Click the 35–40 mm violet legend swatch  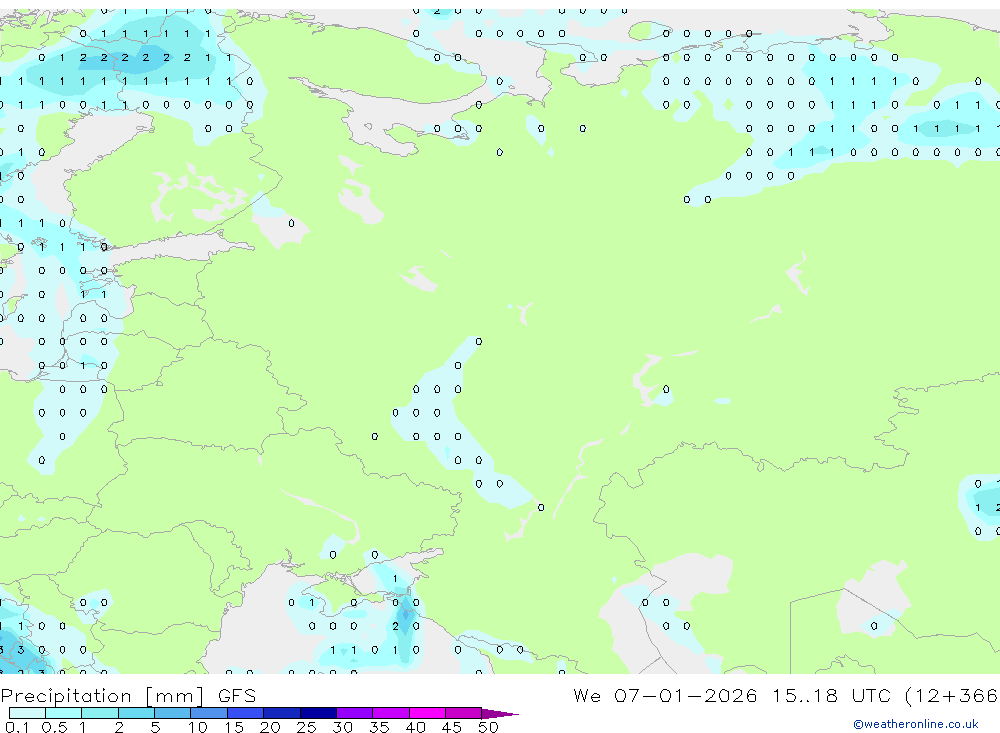[390, 713]
